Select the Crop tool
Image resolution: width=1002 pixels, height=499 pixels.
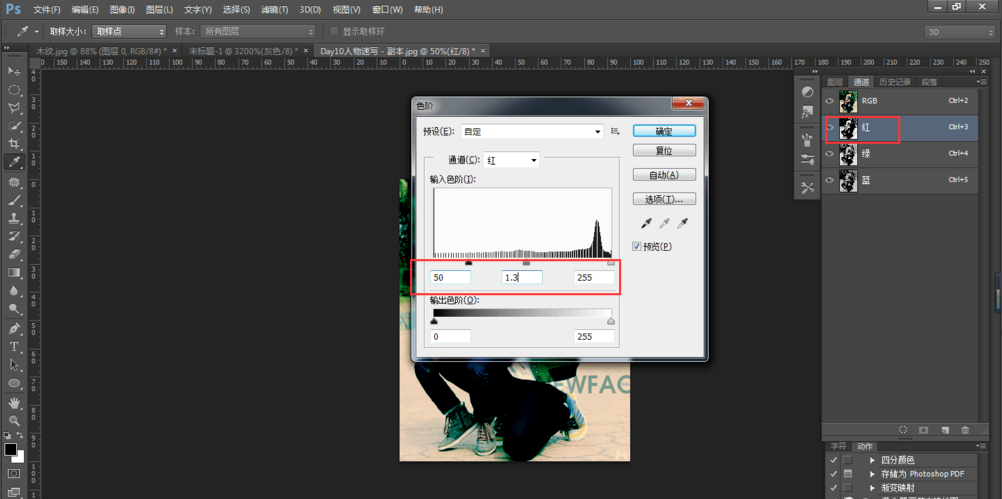[14, 144]
